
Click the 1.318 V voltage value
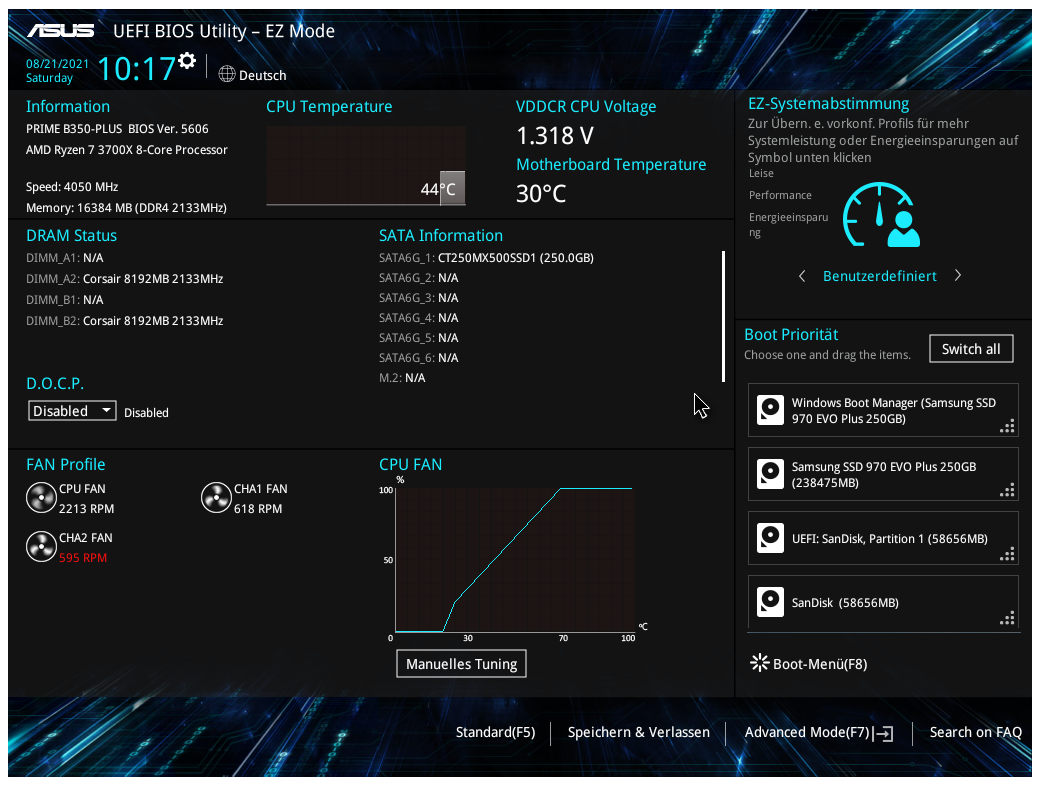coord(555,136)
